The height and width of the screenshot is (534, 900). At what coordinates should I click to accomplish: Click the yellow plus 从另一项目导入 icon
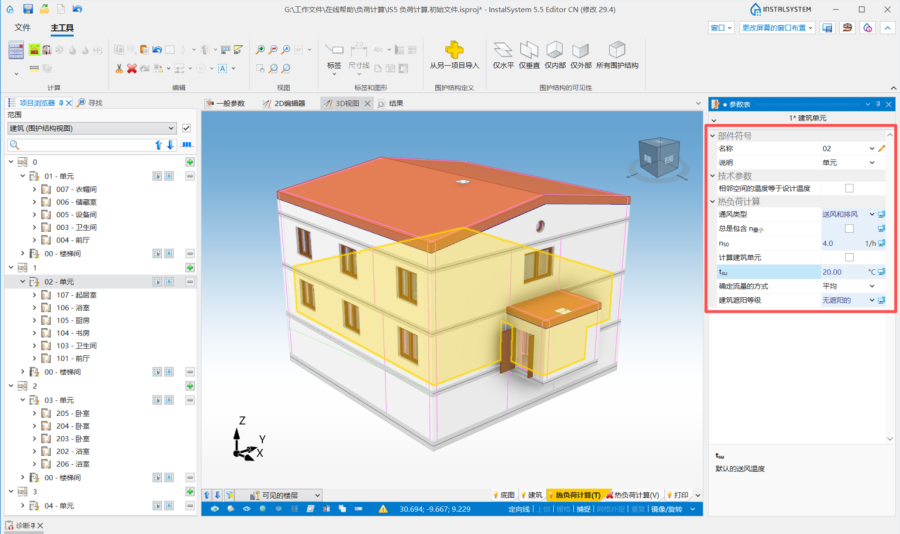coord(455,49)
